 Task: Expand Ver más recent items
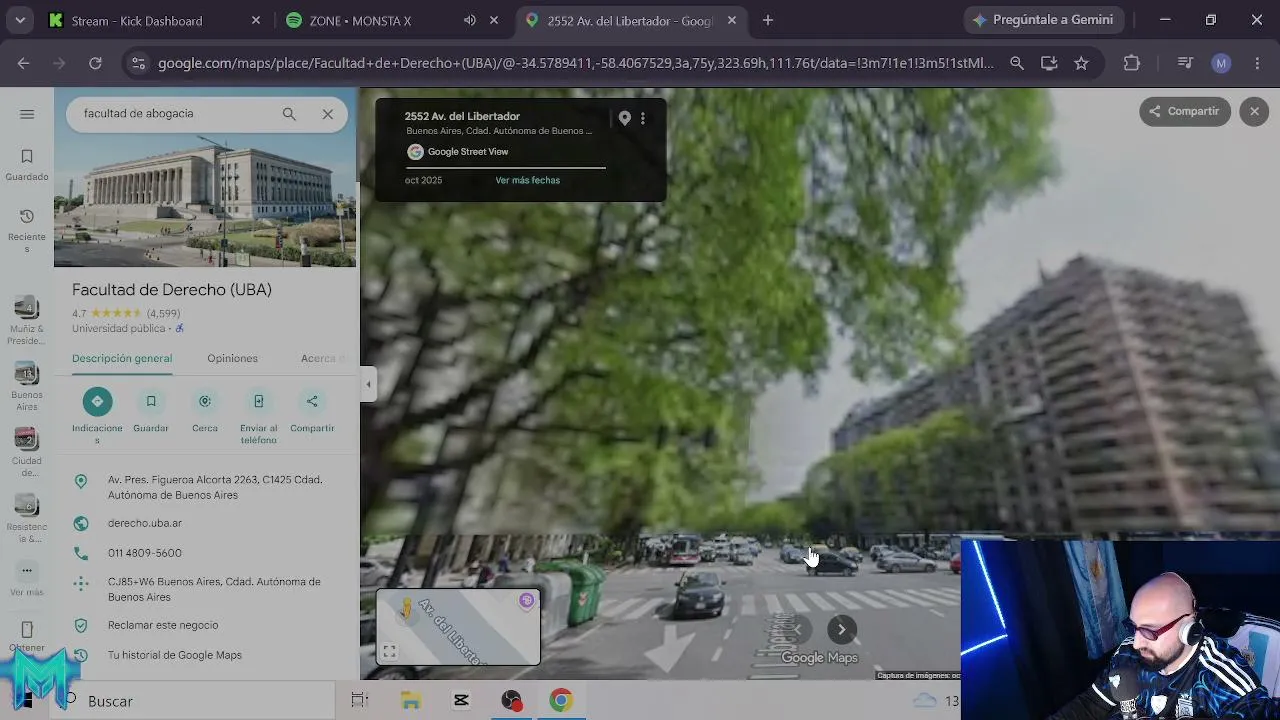pyautogui.click(x=27, y=580)
